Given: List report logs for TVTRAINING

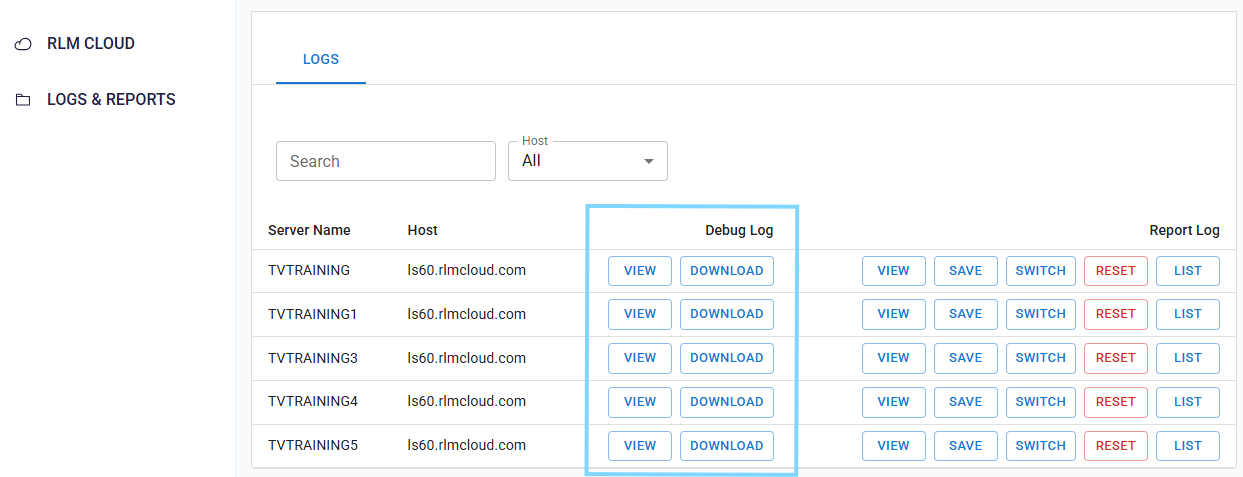Looking at the screenshot, I should coord(1188,271).
